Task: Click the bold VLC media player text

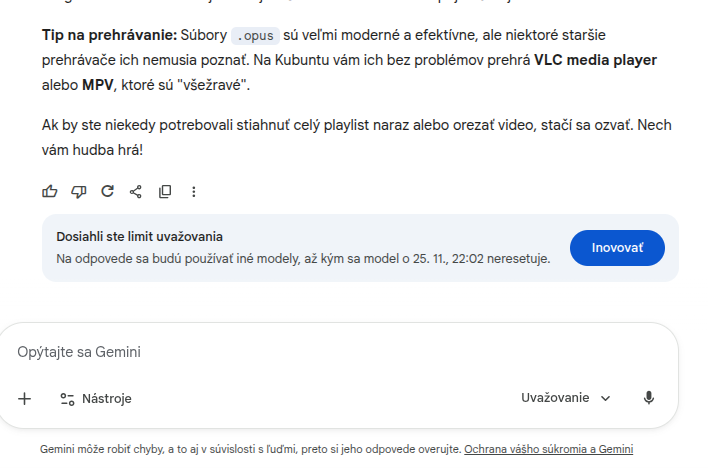Action: click(595, 60)
